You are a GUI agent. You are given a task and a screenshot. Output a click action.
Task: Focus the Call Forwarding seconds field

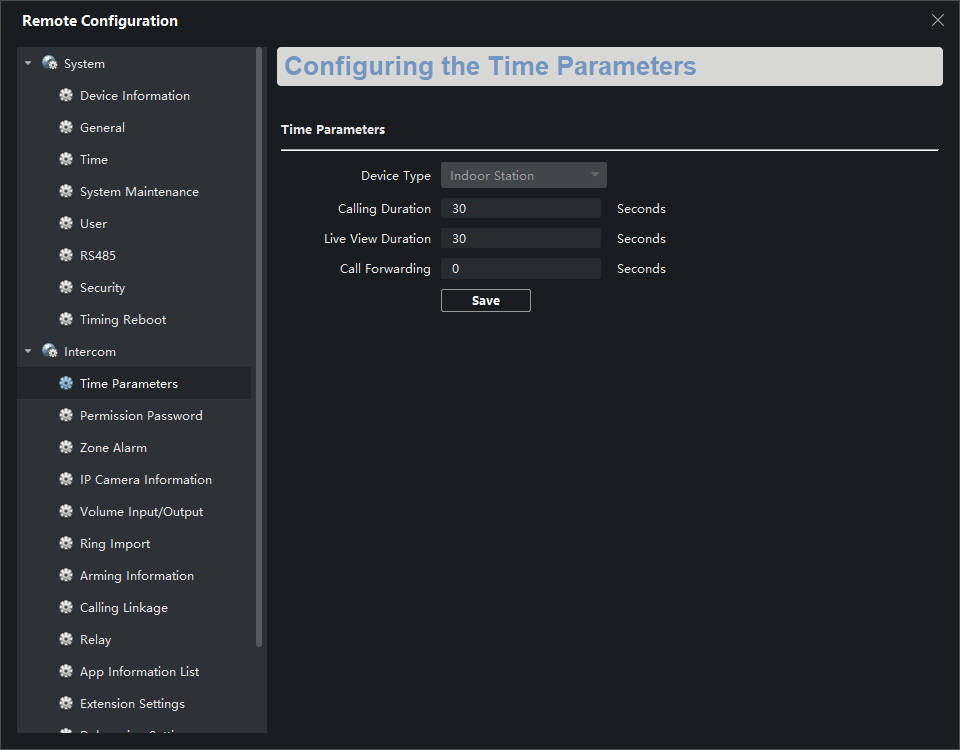520,269
